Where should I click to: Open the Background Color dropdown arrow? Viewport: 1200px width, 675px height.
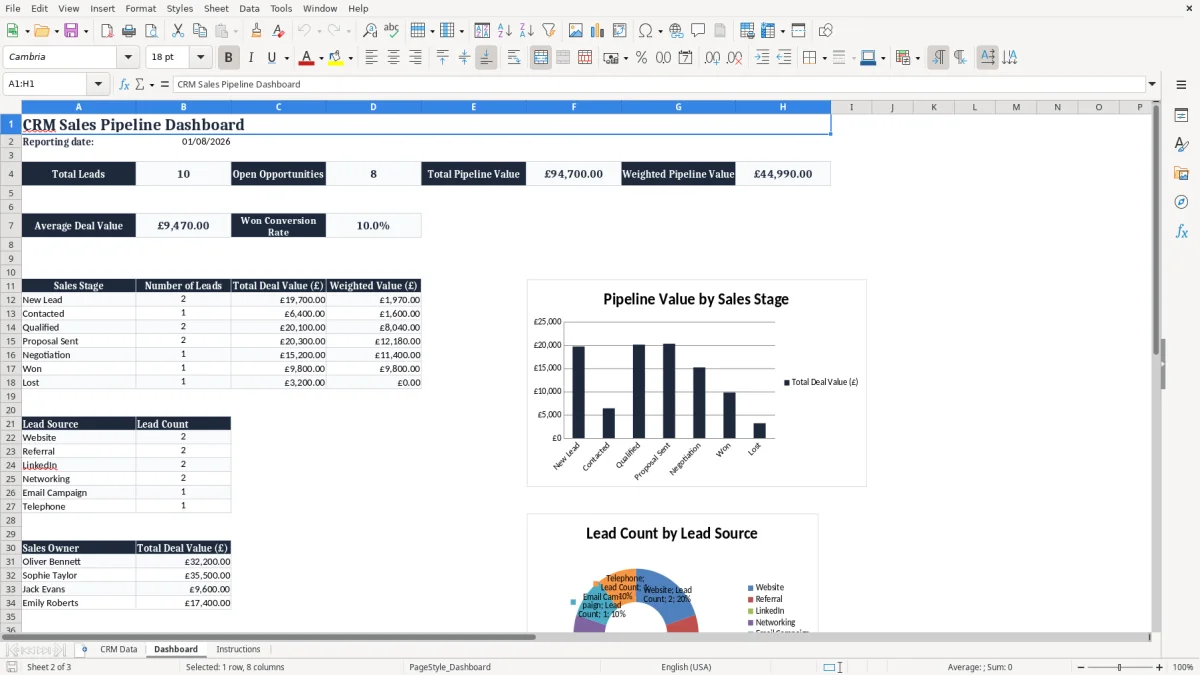click(x=350, y=58)
